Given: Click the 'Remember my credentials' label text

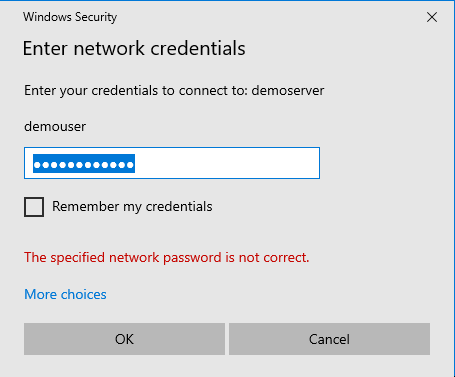Looking at the screenshot, I should (132, 207).
